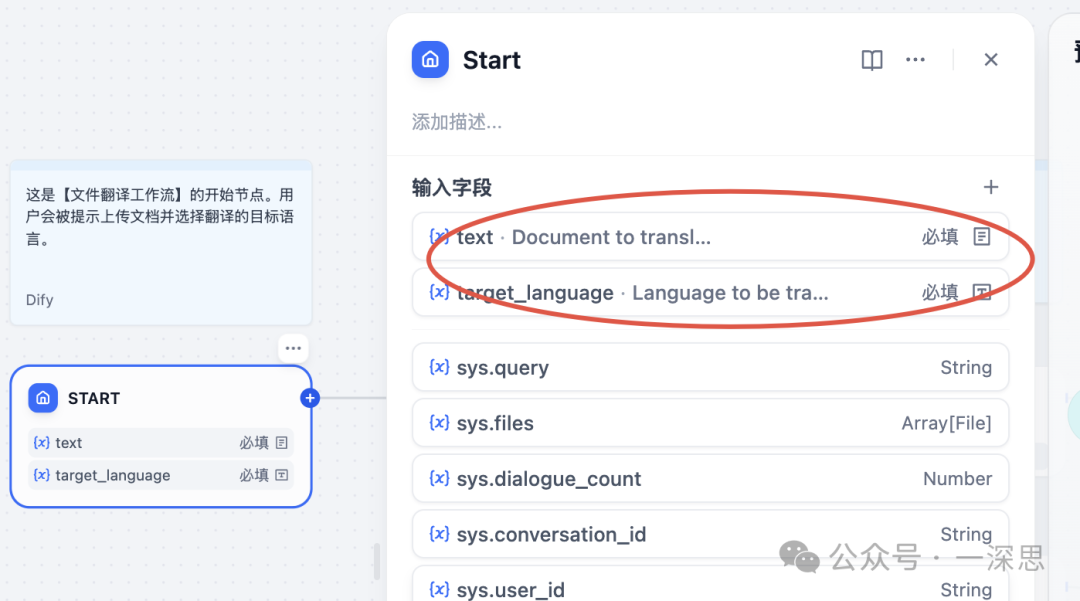Image resolution: width=1080 pixels, height=601 pixels.
Task: Click variable icon beside sys.conversation_id
Action: pos(439,534)
